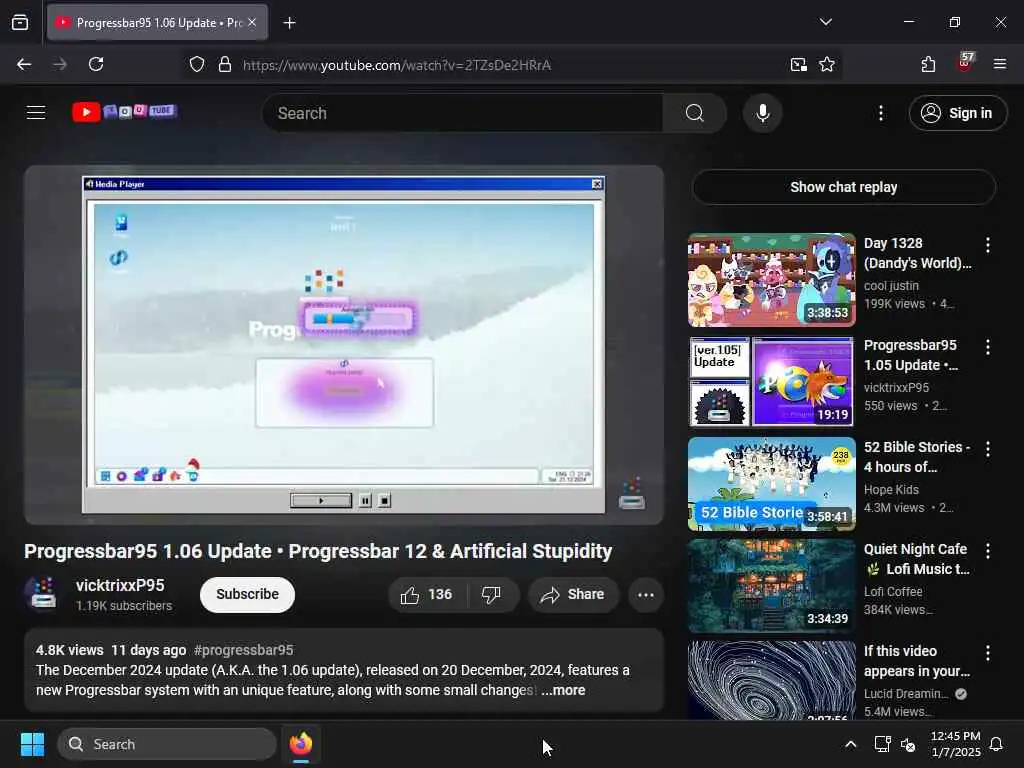Image resolution: width=1024 pixels, height=768 pixels.
Task: Open browser extensions puzzle icon
Action: click(928, 64)
